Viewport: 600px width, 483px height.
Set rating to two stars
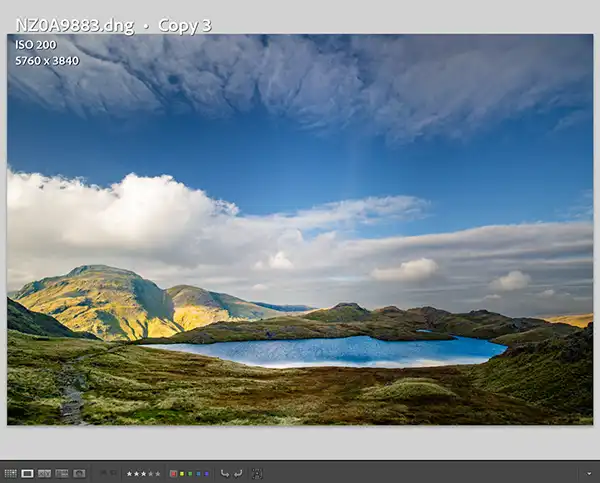[x=137, y=474]
